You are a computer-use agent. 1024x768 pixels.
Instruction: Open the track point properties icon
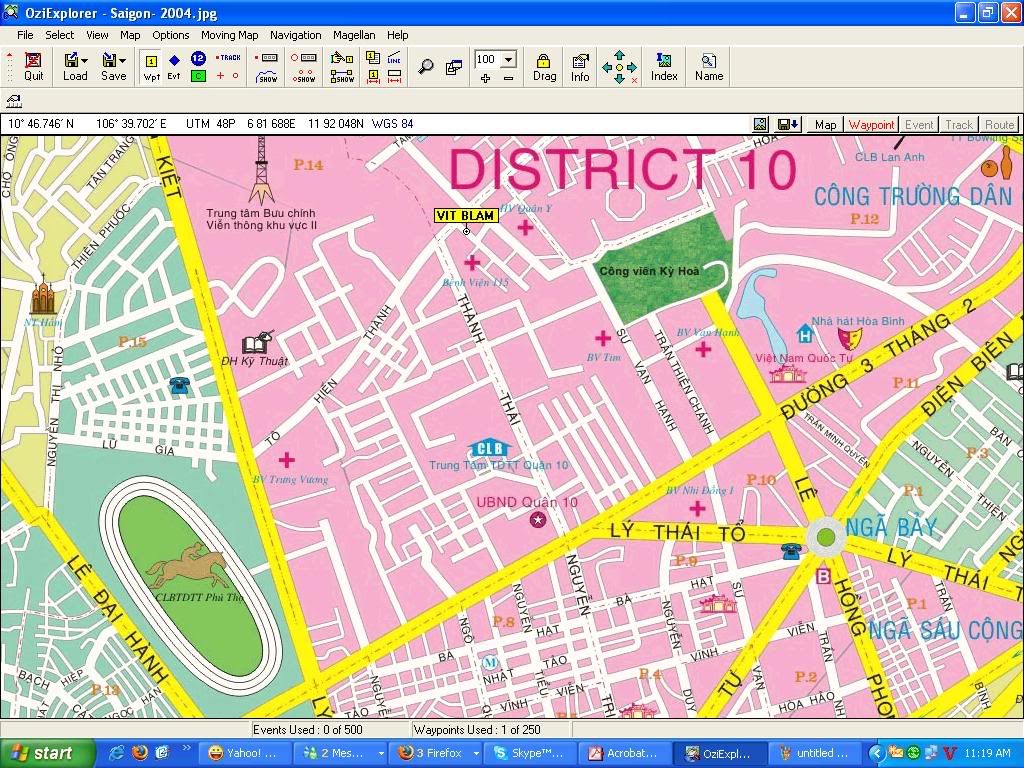click(304, 58)
